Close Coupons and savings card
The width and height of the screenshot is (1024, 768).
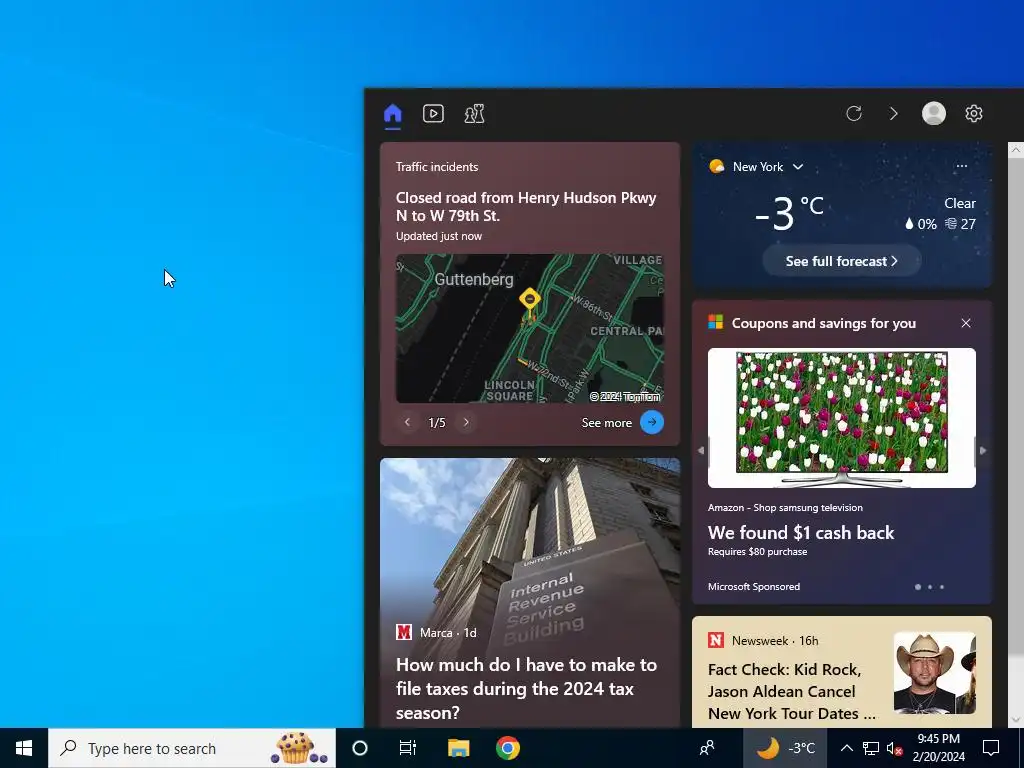966,323
